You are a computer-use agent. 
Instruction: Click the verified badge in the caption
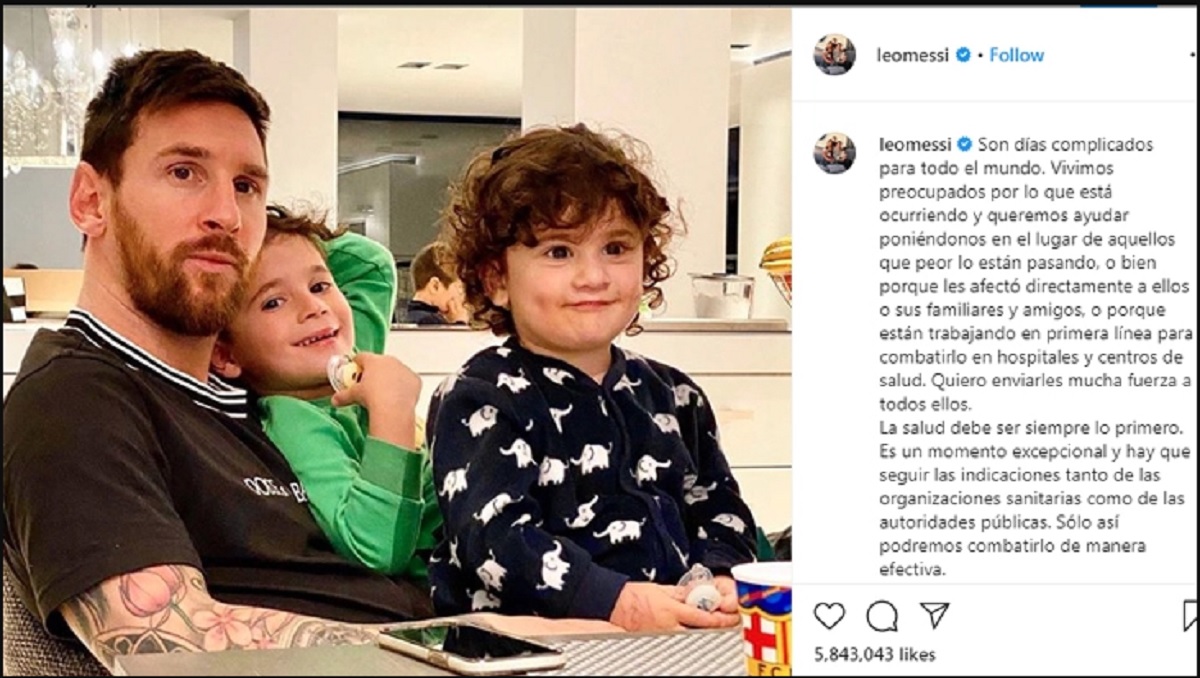pyautogui.click(x=964, y=144)
